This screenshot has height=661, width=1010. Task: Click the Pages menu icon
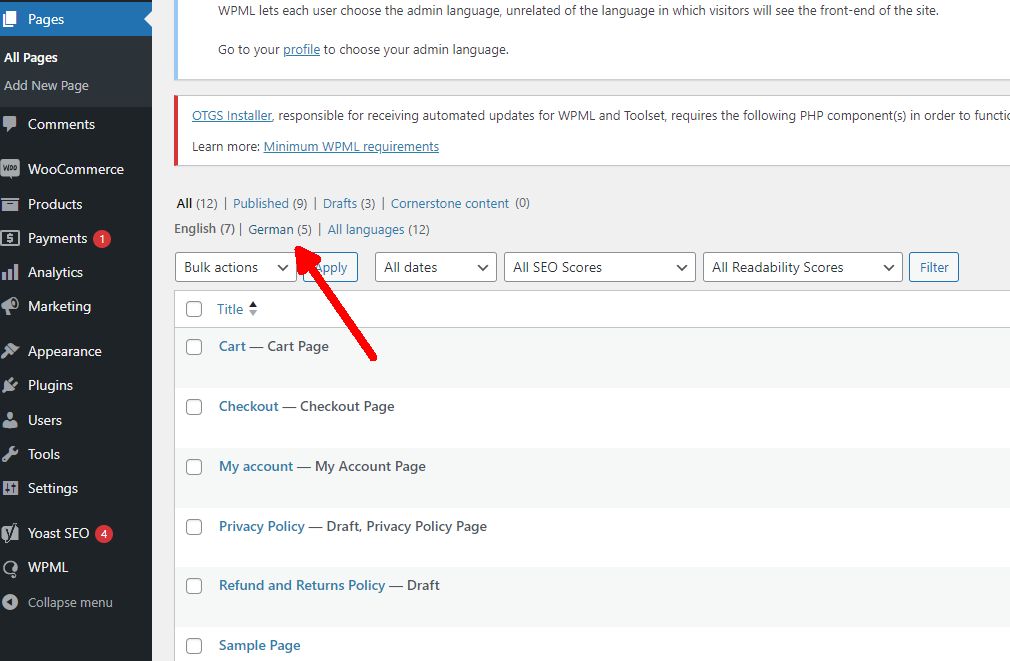pyautogui.click(x=9, y=19)
